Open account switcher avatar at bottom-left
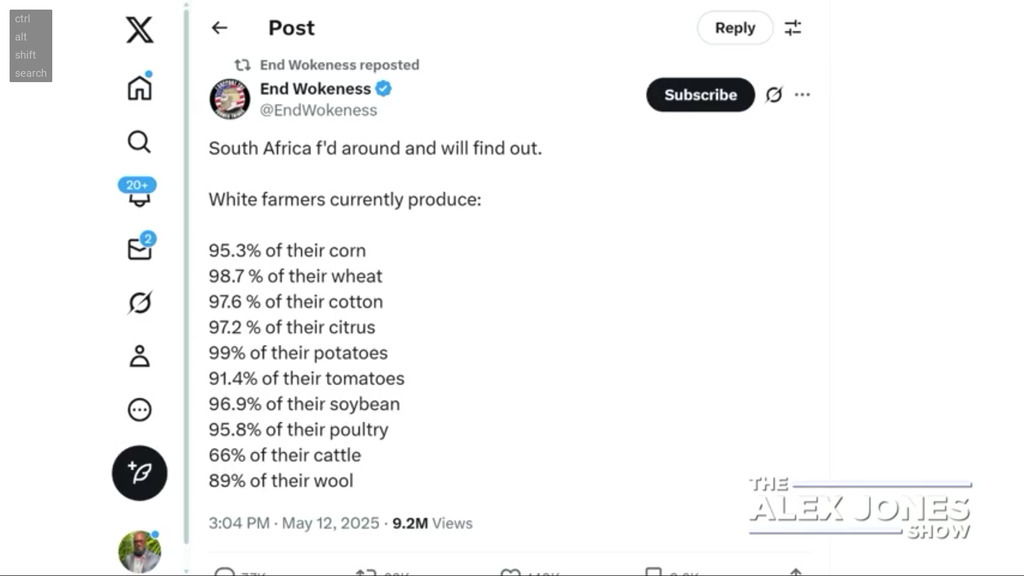 pyautogui.click(x=139, y=552)
